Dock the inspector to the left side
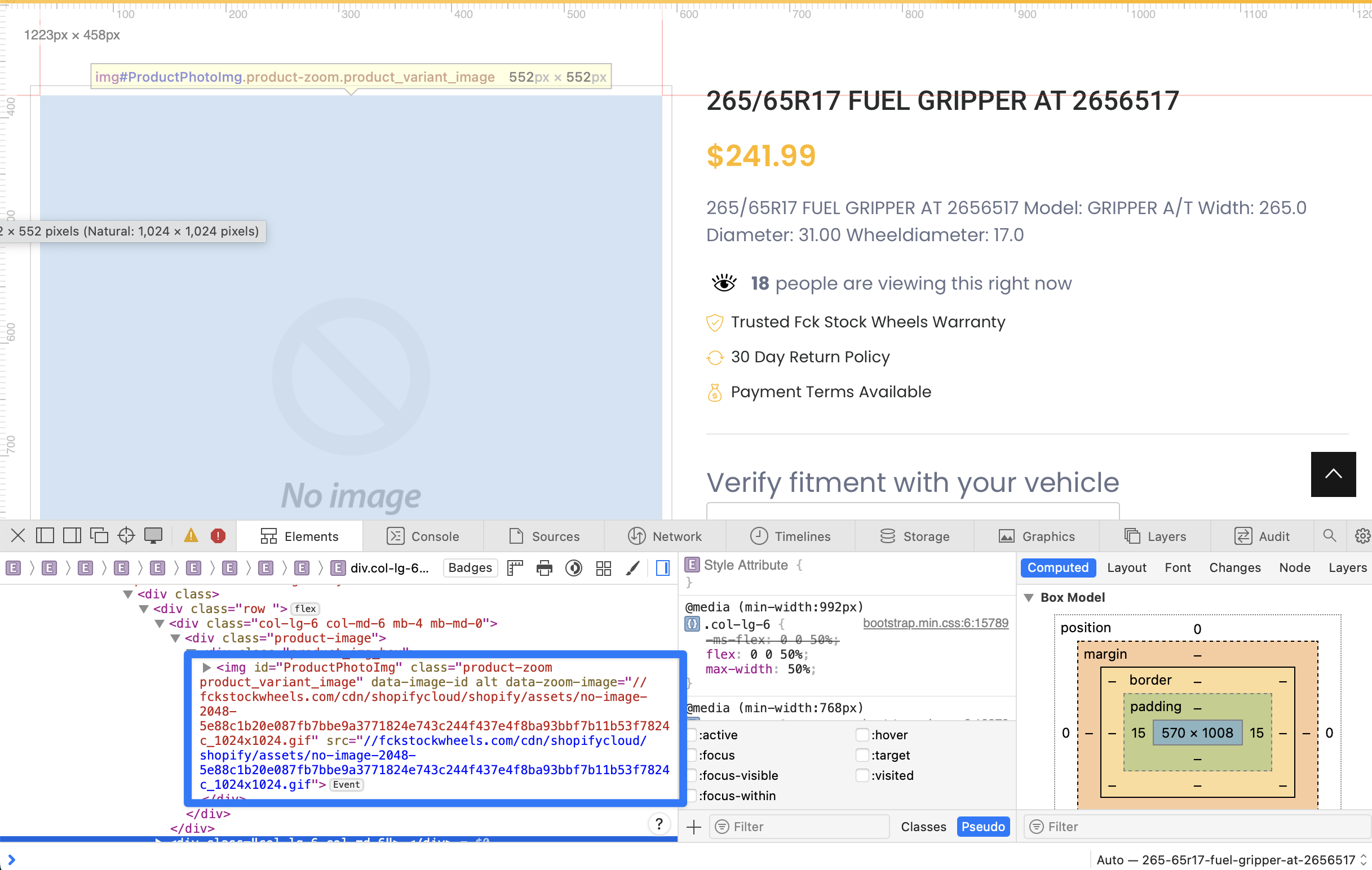This screenshot has width=1372, height=870. click(x=45, y=536)
